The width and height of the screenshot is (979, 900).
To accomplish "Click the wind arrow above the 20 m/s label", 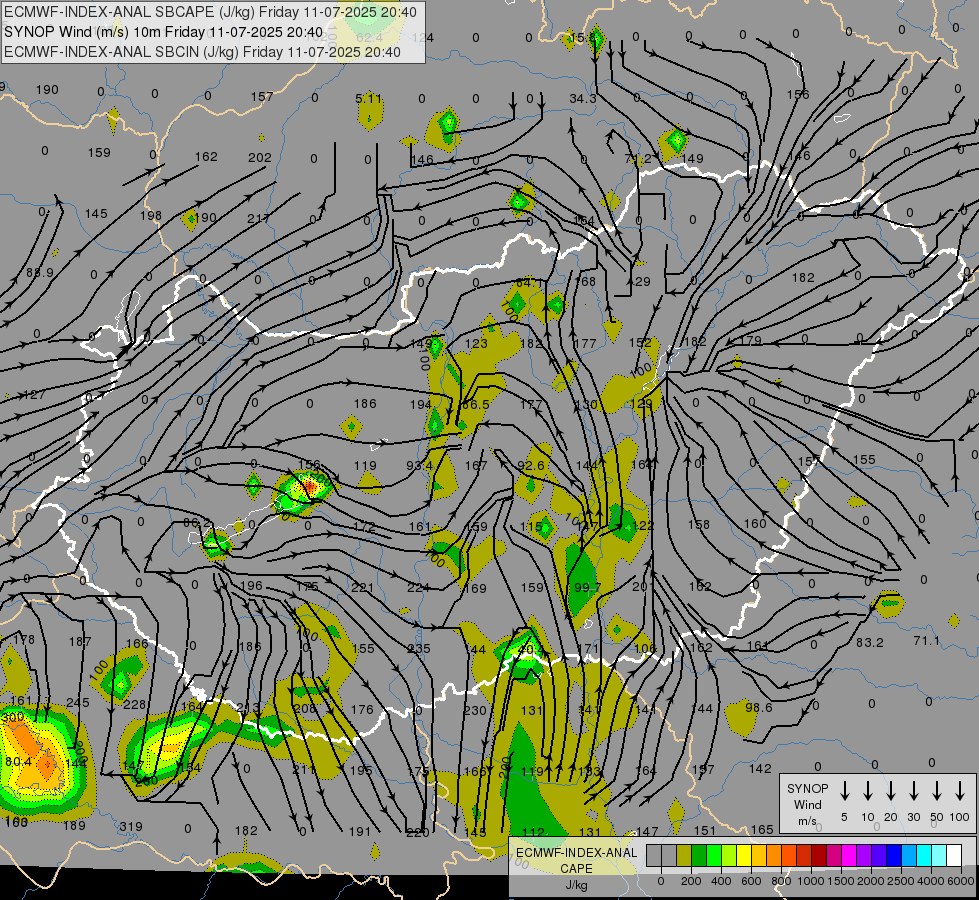I will coord(891,791).
